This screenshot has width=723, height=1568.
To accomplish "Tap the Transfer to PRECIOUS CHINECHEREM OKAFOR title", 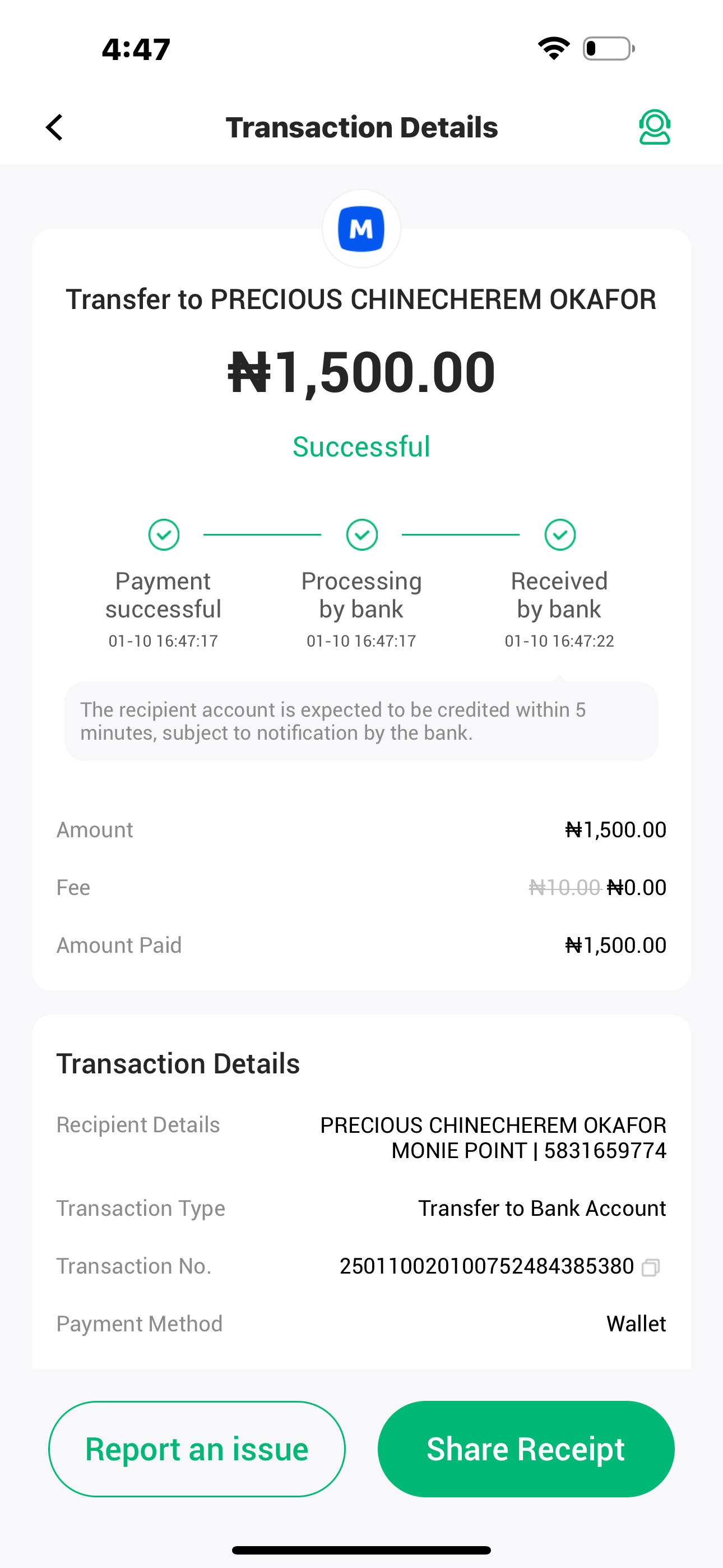I will tap(361, 299).
